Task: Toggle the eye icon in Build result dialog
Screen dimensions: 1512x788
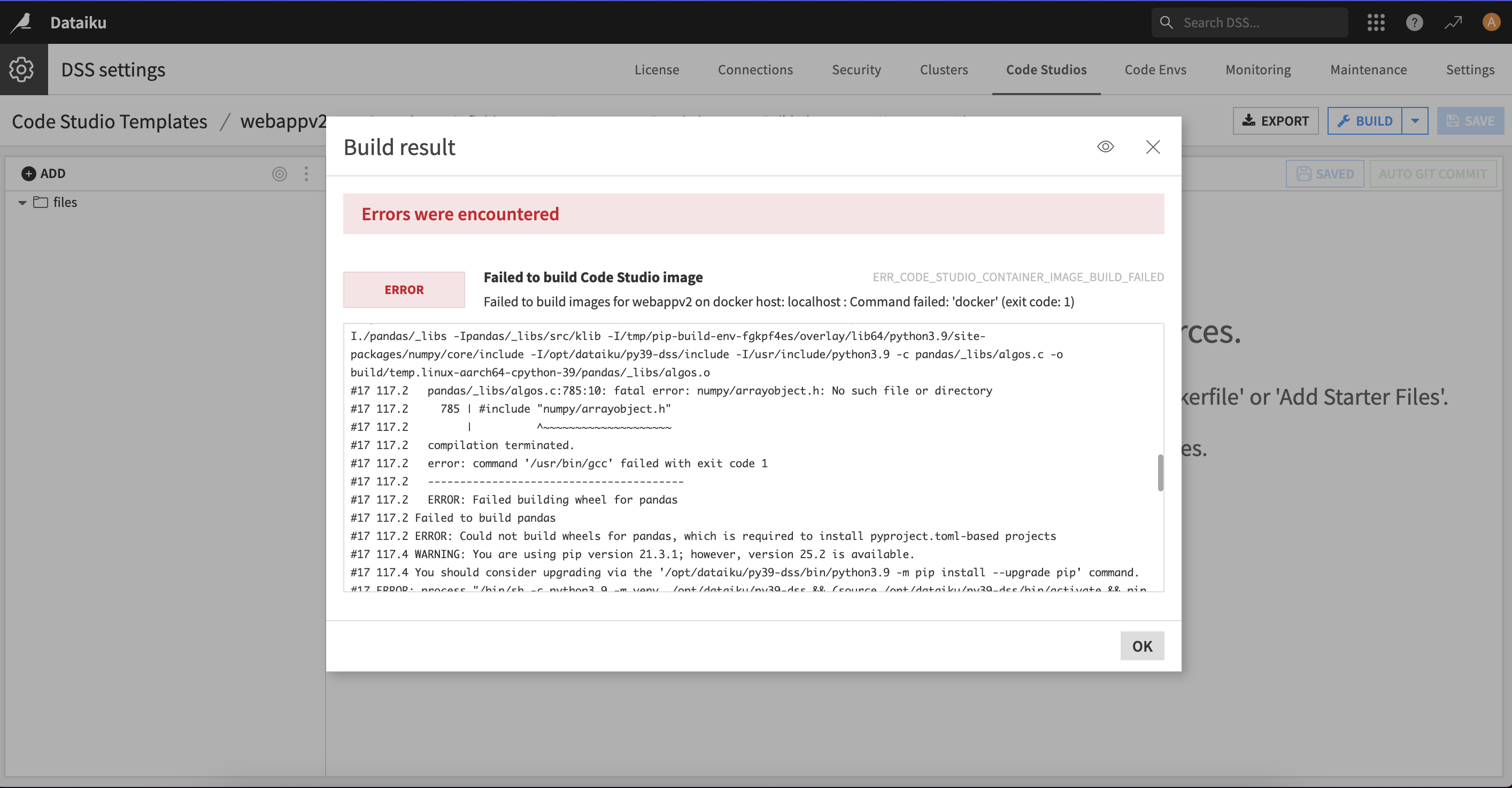Action: [x=1105, y=146]
